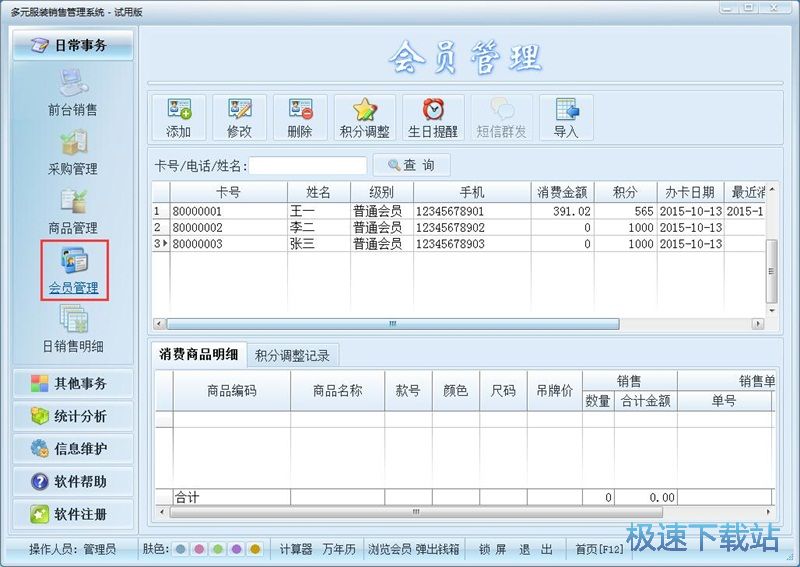
Task: Sort by 卡号 column header
Action: coord(229,192)
